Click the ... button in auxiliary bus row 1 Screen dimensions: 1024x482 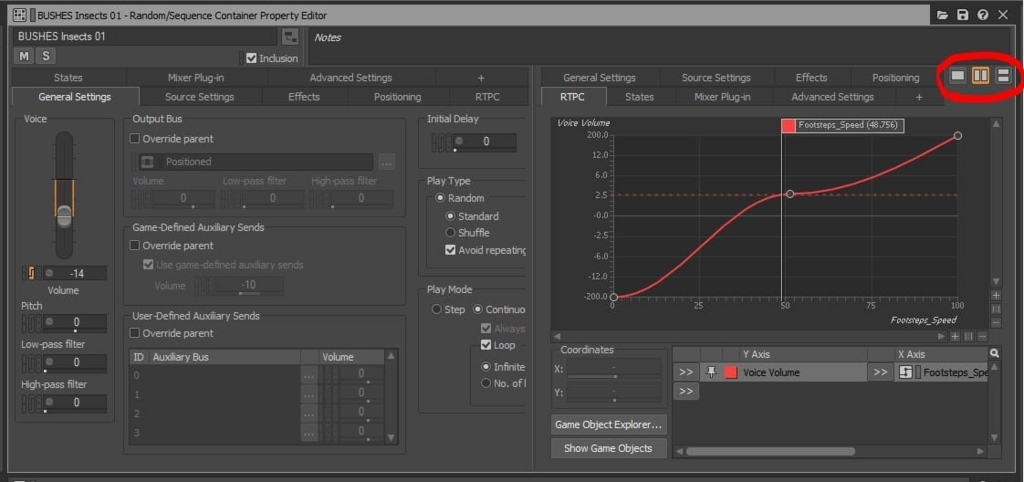click(310, 394)
